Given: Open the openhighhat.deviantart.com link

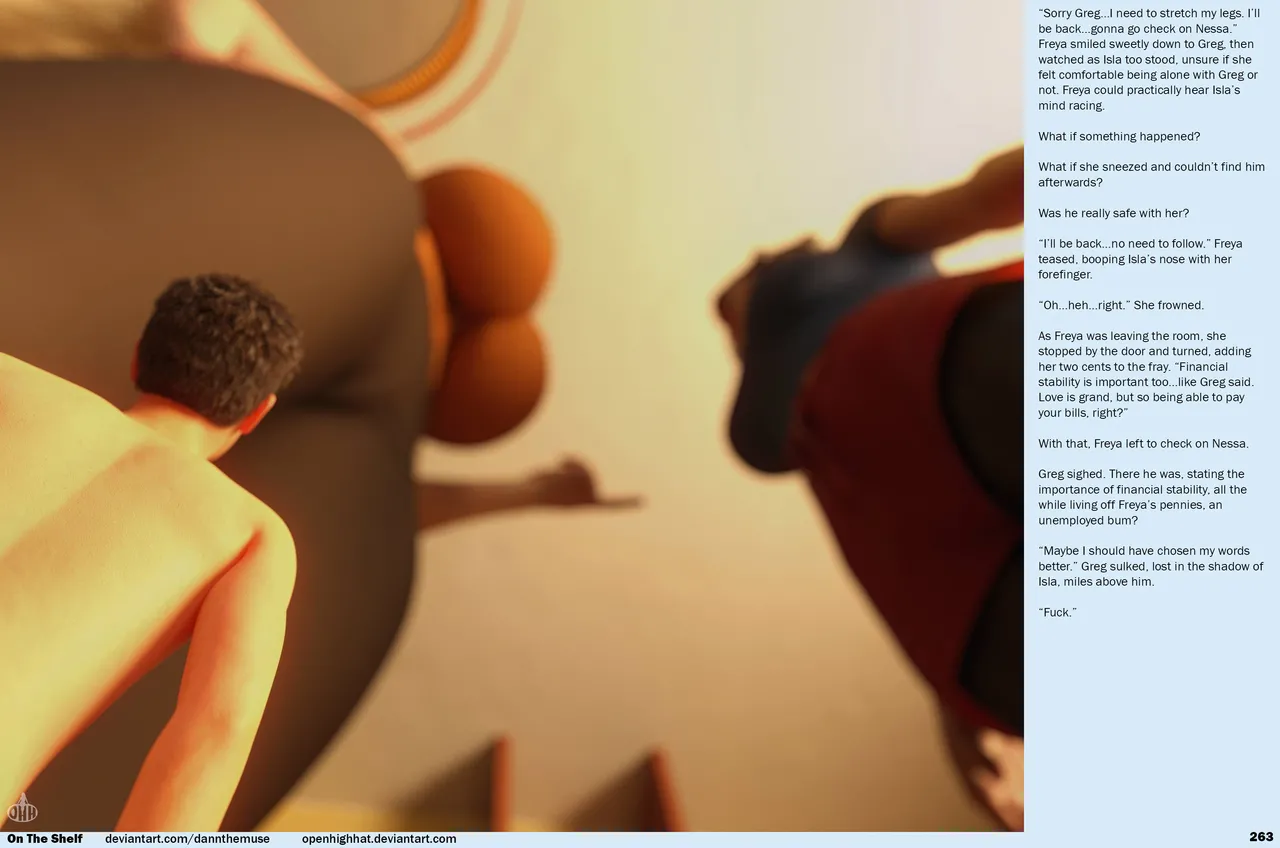Looking at the screenshot, I should point(379,839).
